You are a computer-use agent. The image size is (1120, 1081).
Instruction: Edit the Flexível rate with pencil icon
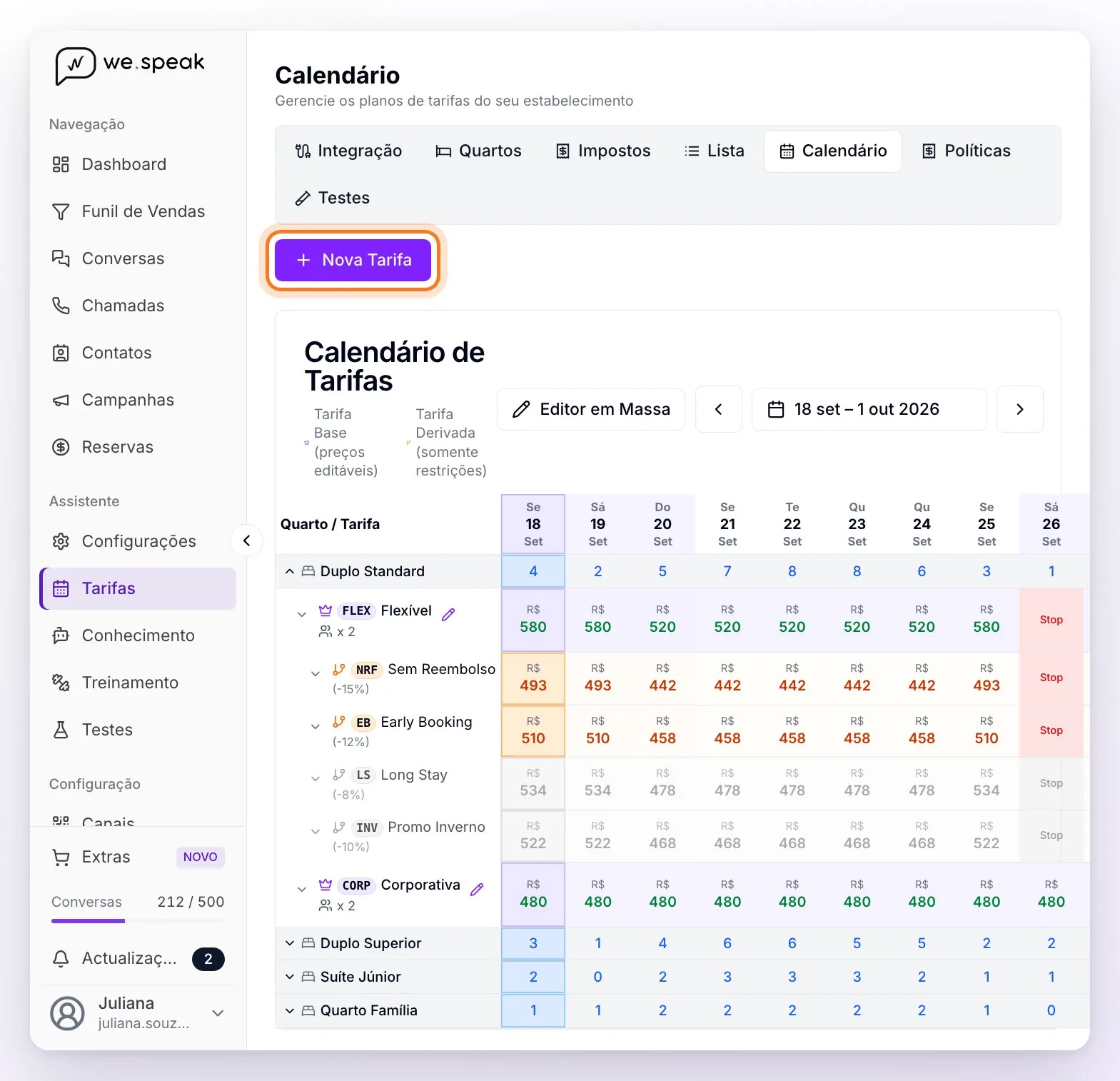pyautogui.click(x=448, y=614)
